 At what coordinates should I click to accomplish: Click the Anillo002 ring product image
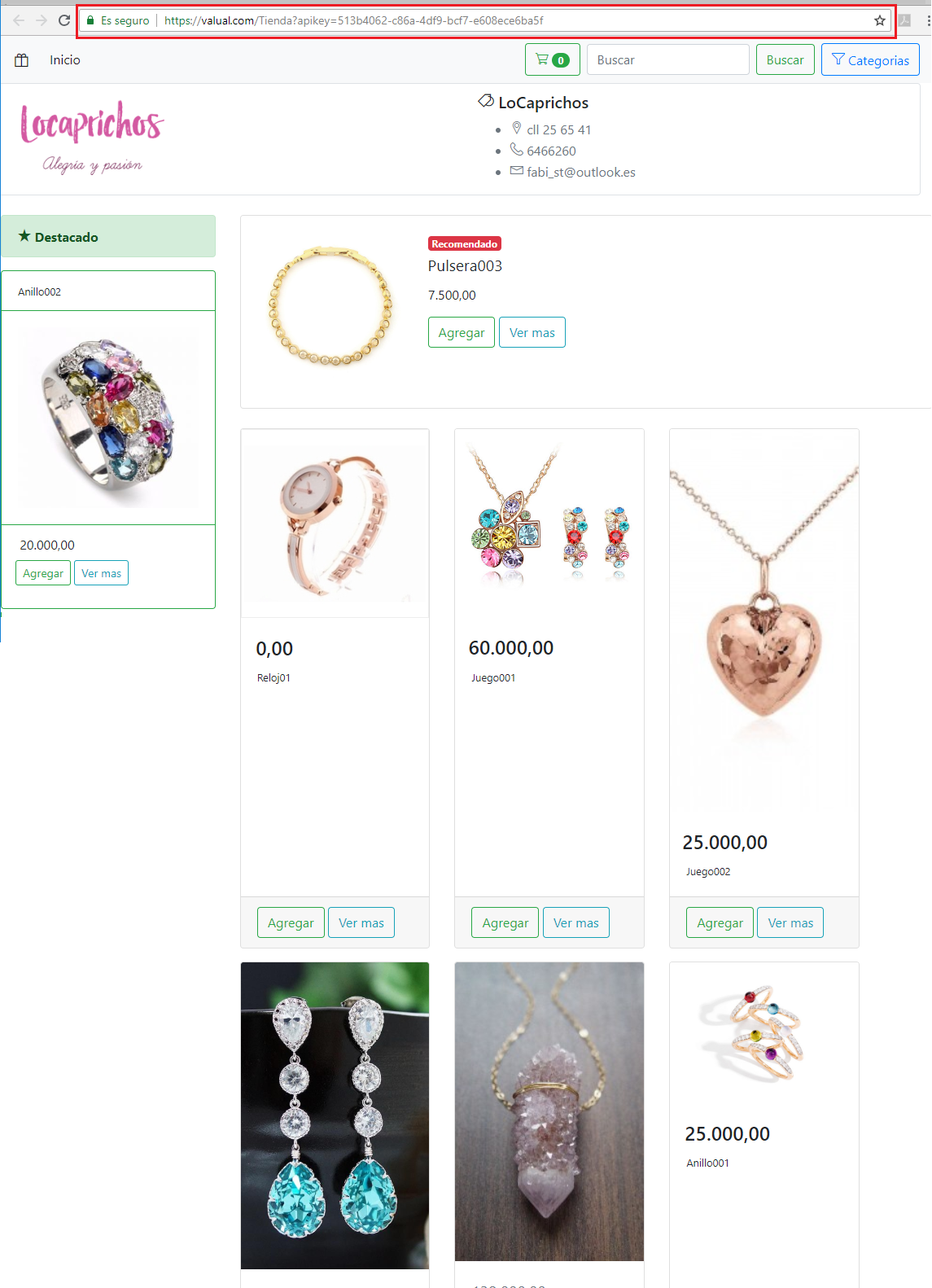tap(108, 417)
